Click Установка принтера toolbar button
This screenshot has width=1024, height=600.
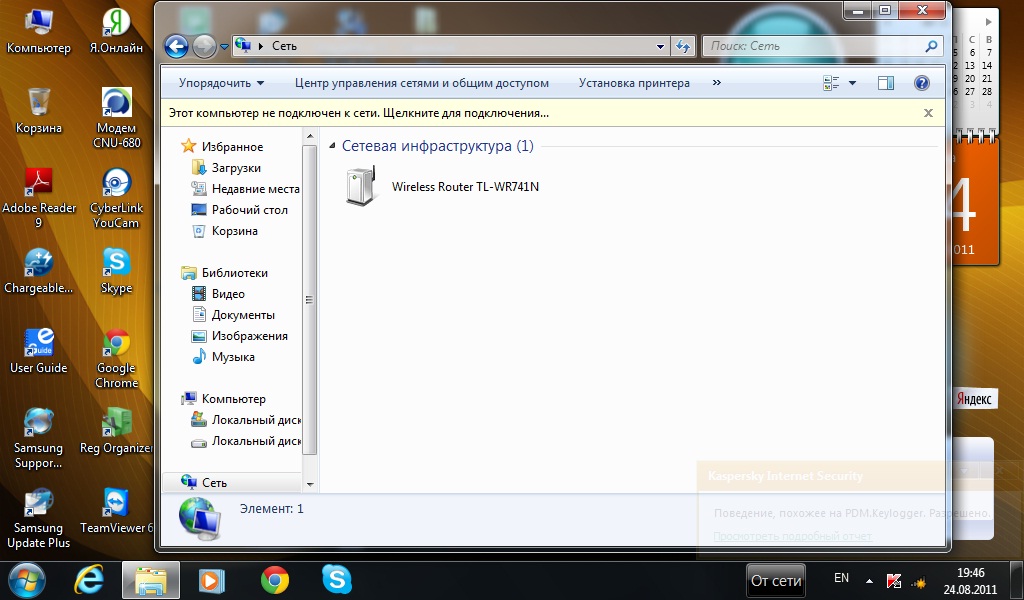click(x=634, y=83)
